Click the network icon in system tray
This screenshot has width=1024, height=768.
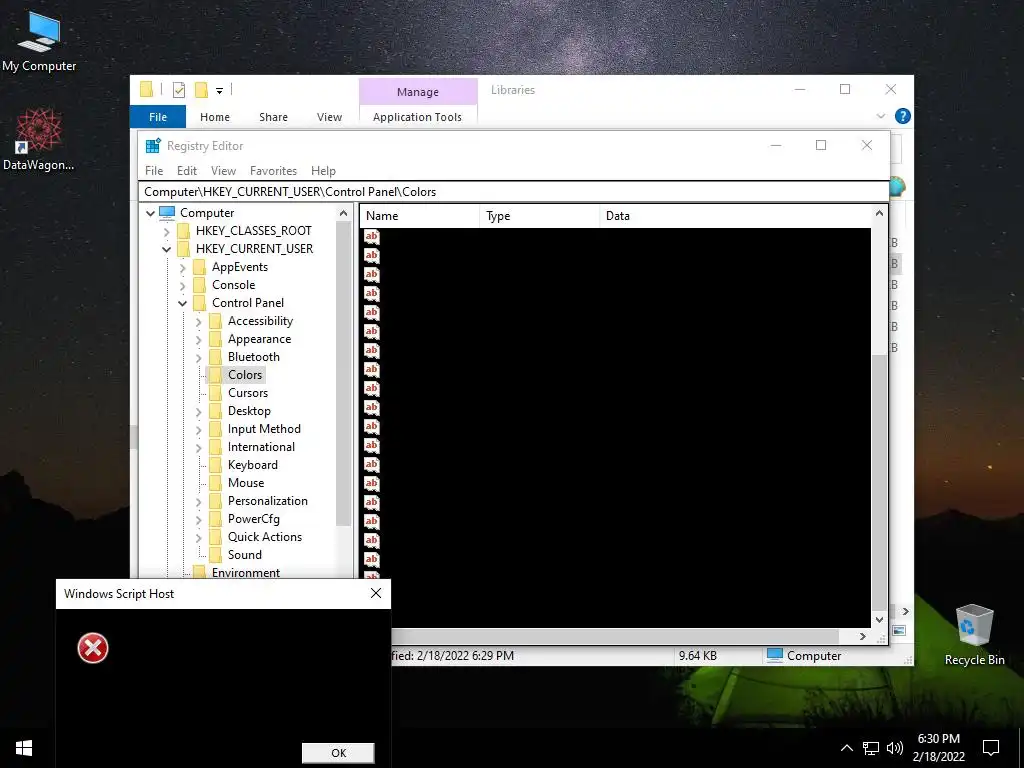pyautogui.click(x=871, y=748)
